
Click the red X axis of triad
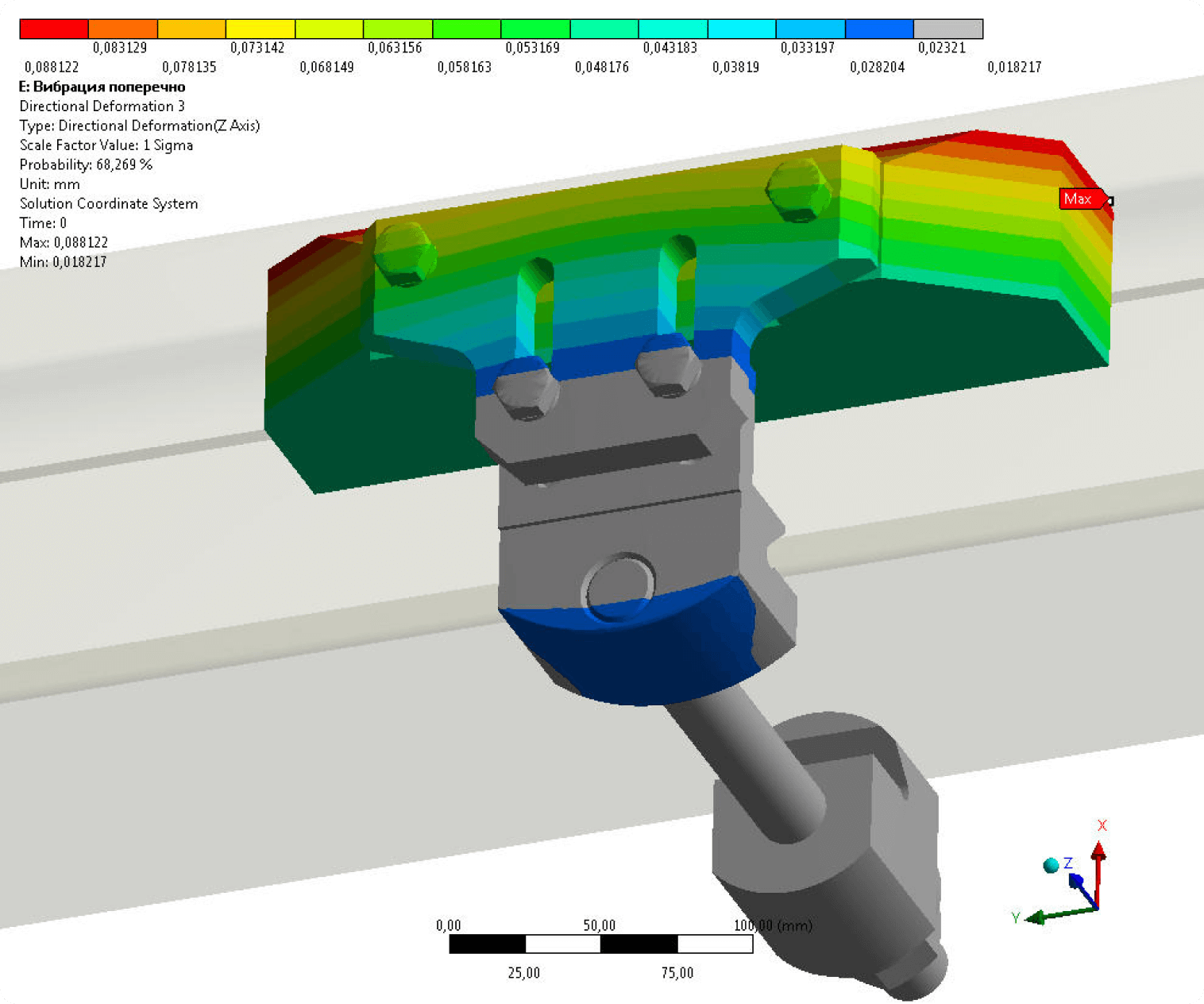(1098, 872)
